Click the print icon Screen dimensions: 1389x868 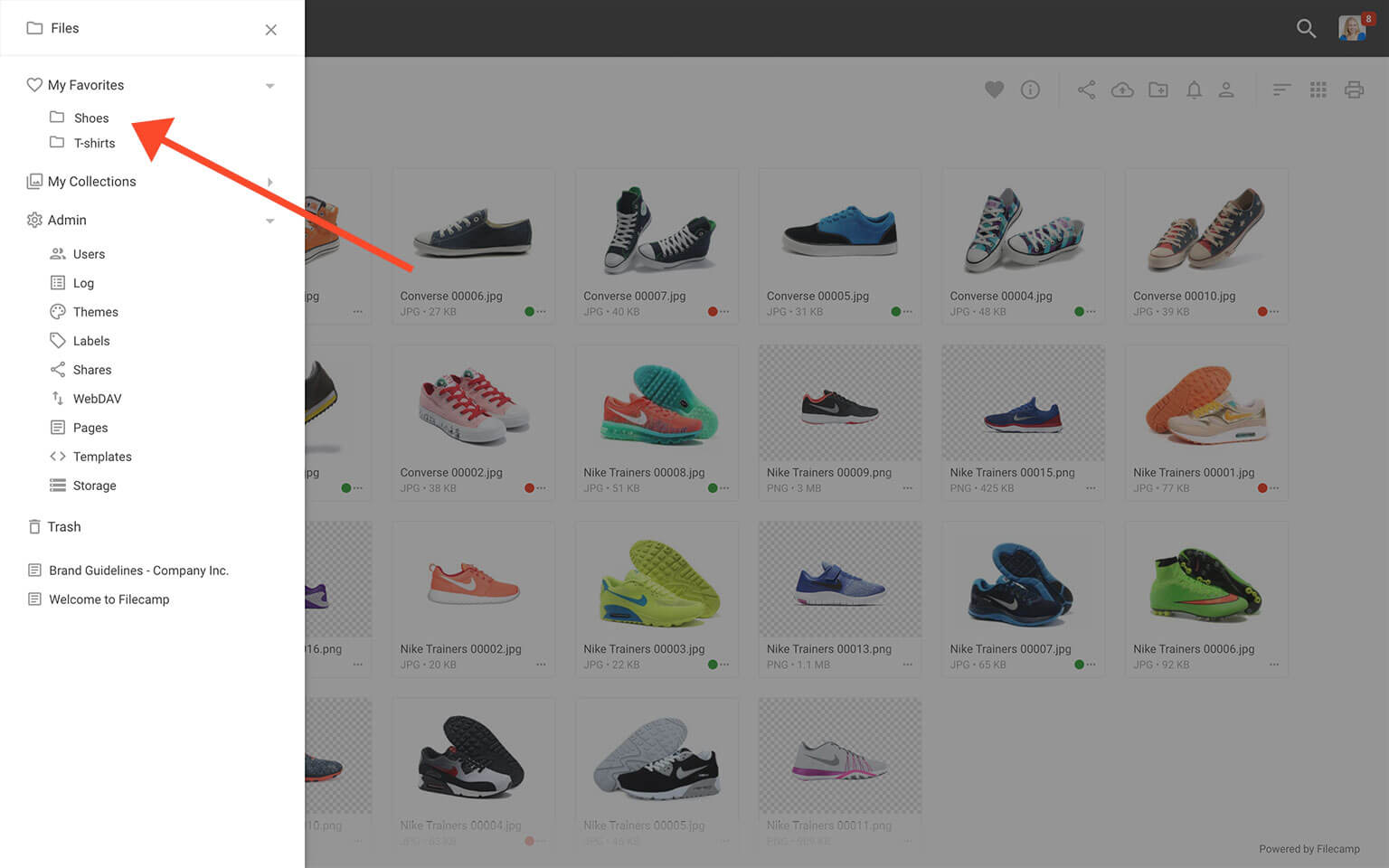[x=1354, y=90]
